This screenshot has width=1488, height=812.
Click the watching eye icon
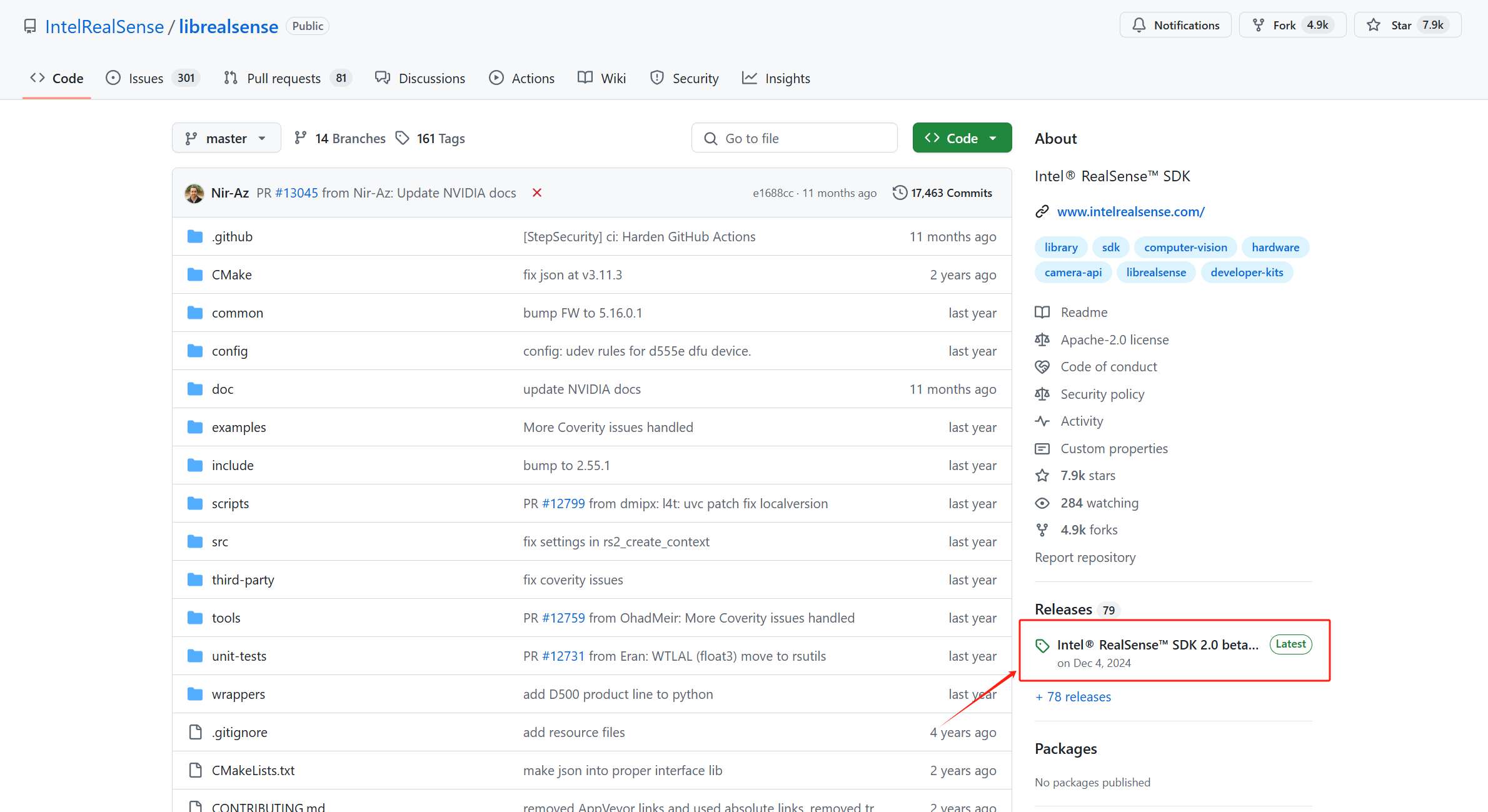tap(1042, 503)
